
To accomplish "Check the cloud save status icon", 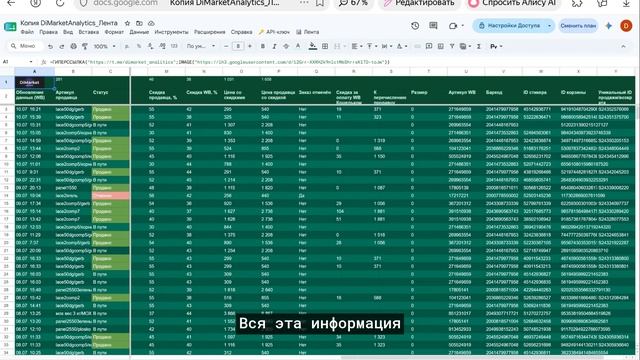I will click(x=151, y=23).
